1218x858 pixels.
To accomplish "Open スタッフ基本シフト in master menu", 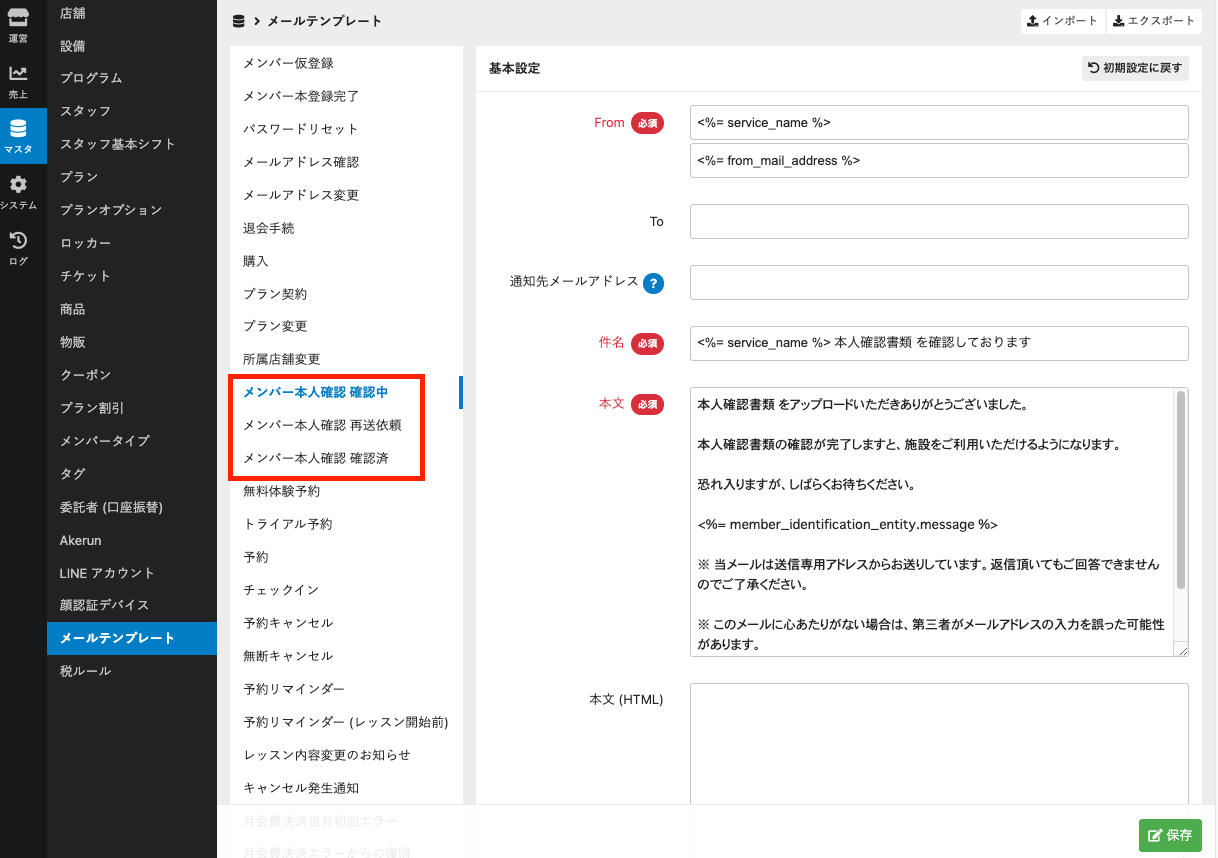I will coord(117,144).
